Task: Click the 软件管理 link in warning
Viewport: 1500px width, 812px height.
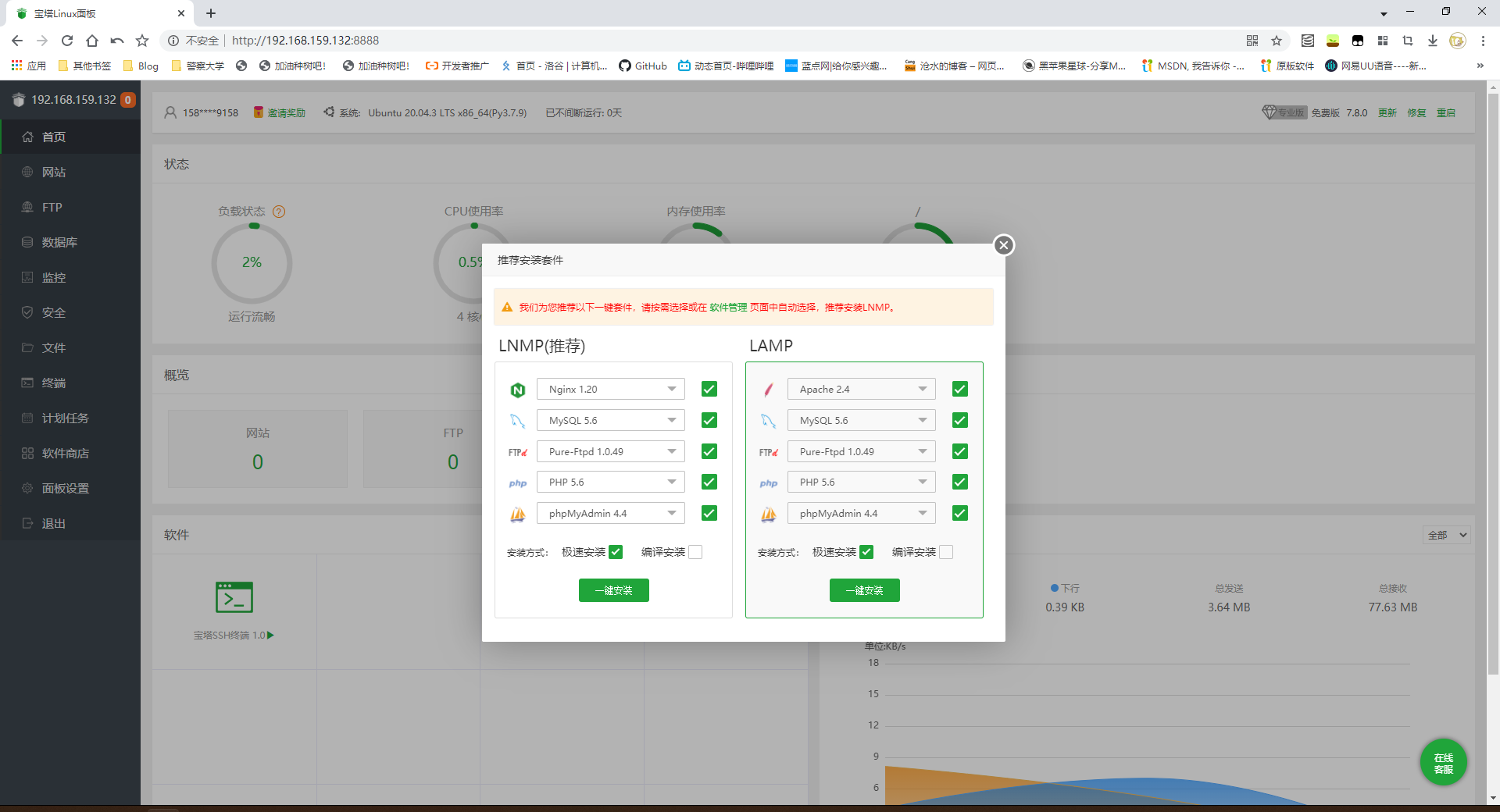Action: (x=728, y=308)
